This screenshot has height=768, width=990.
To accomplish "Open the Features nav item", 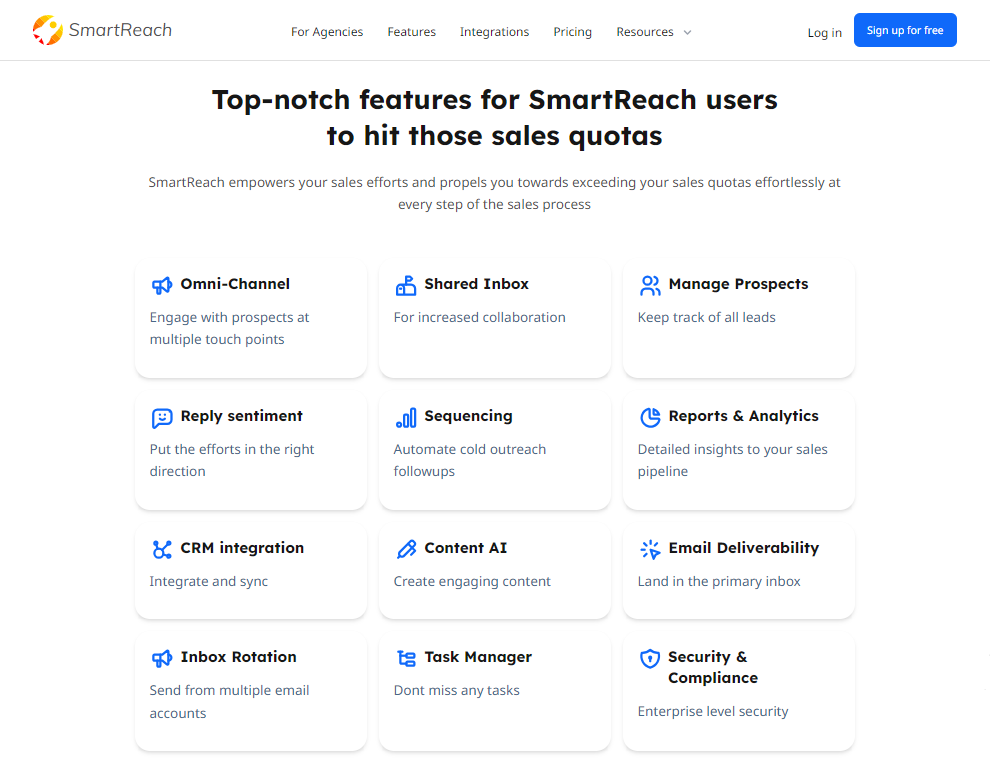I will (412, 32).
